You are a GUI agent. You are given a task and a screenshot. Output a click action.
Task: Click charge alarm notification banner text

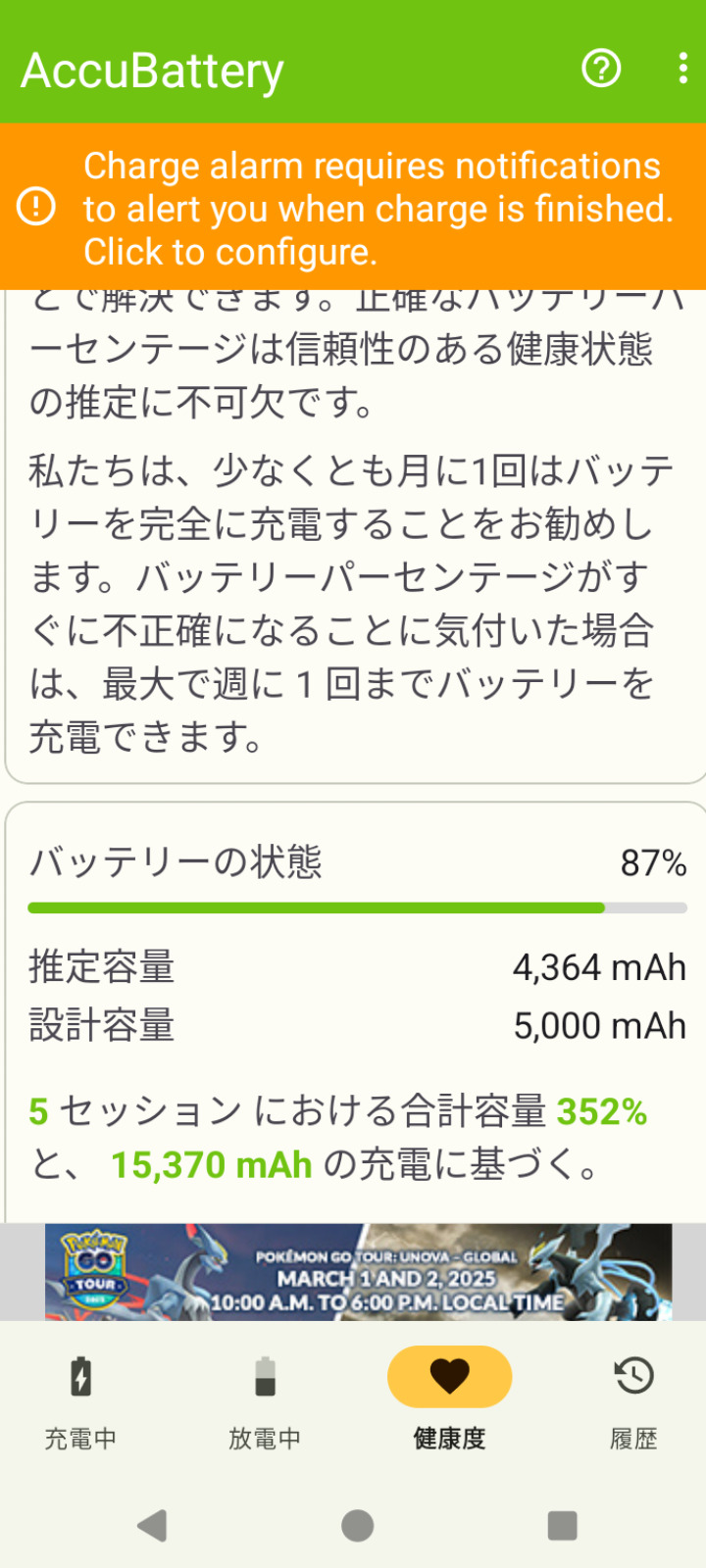pyautogui.click(x=378, y=208)
